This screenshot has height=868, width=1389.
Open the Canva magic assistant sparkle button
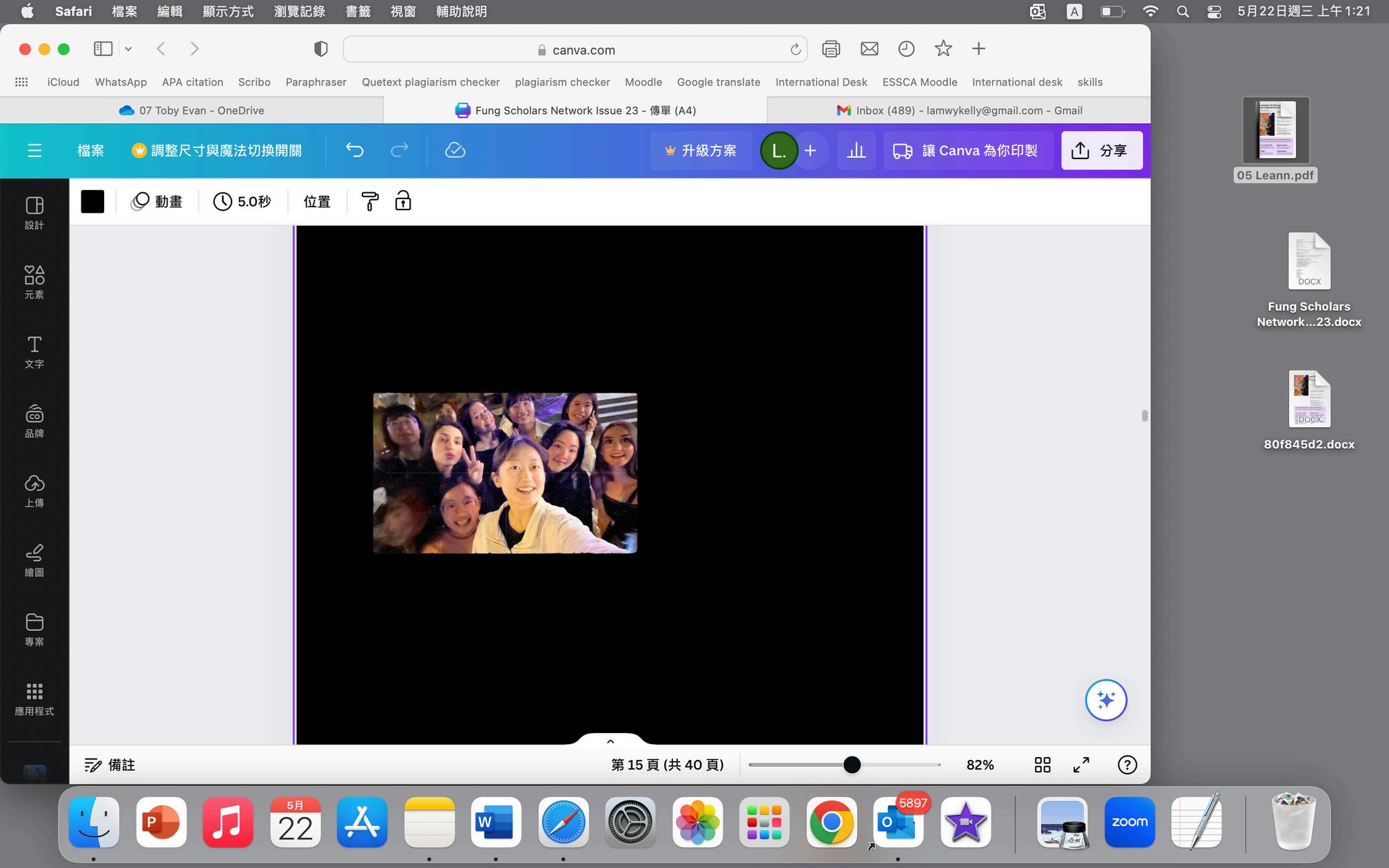[1105, 700]
